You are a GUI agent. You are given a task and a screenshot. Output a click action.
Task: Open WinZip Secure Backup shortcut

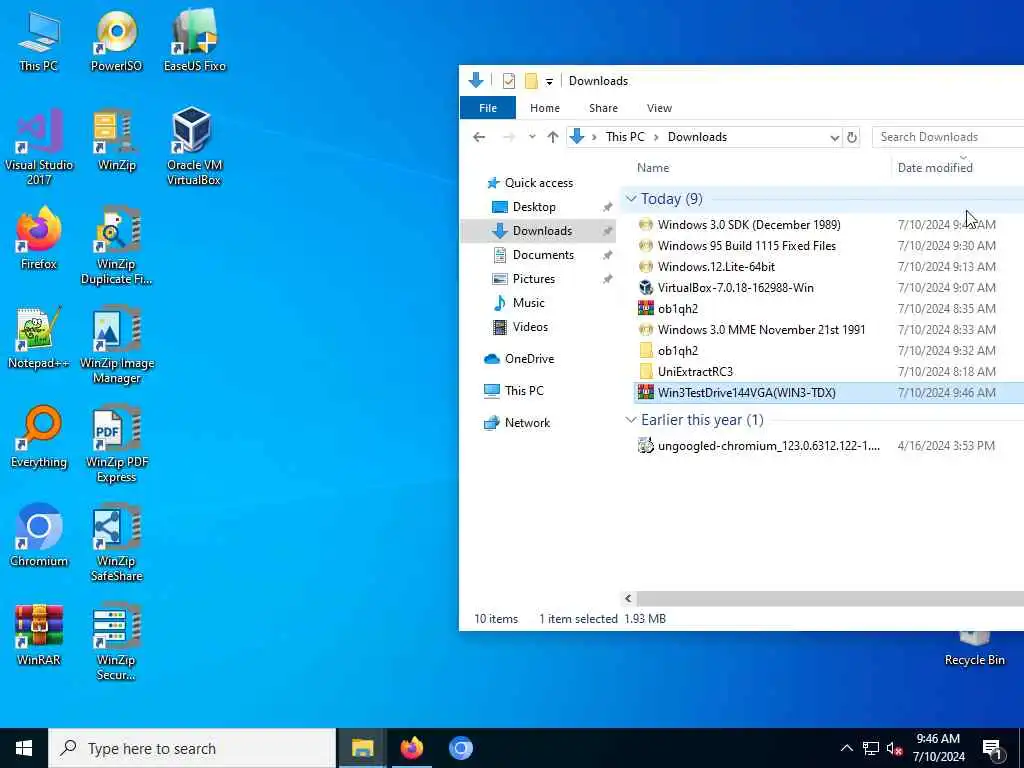click(116, 642)
